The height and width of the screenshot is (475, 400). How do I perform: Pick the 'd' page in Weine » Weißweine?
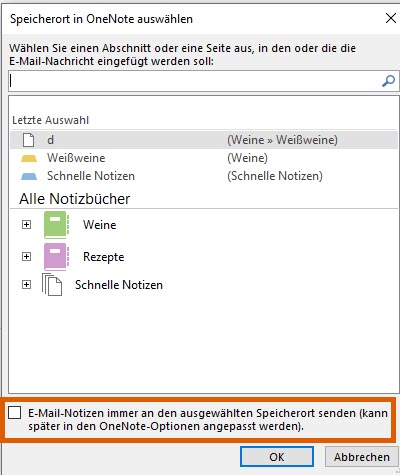(204, 140)
